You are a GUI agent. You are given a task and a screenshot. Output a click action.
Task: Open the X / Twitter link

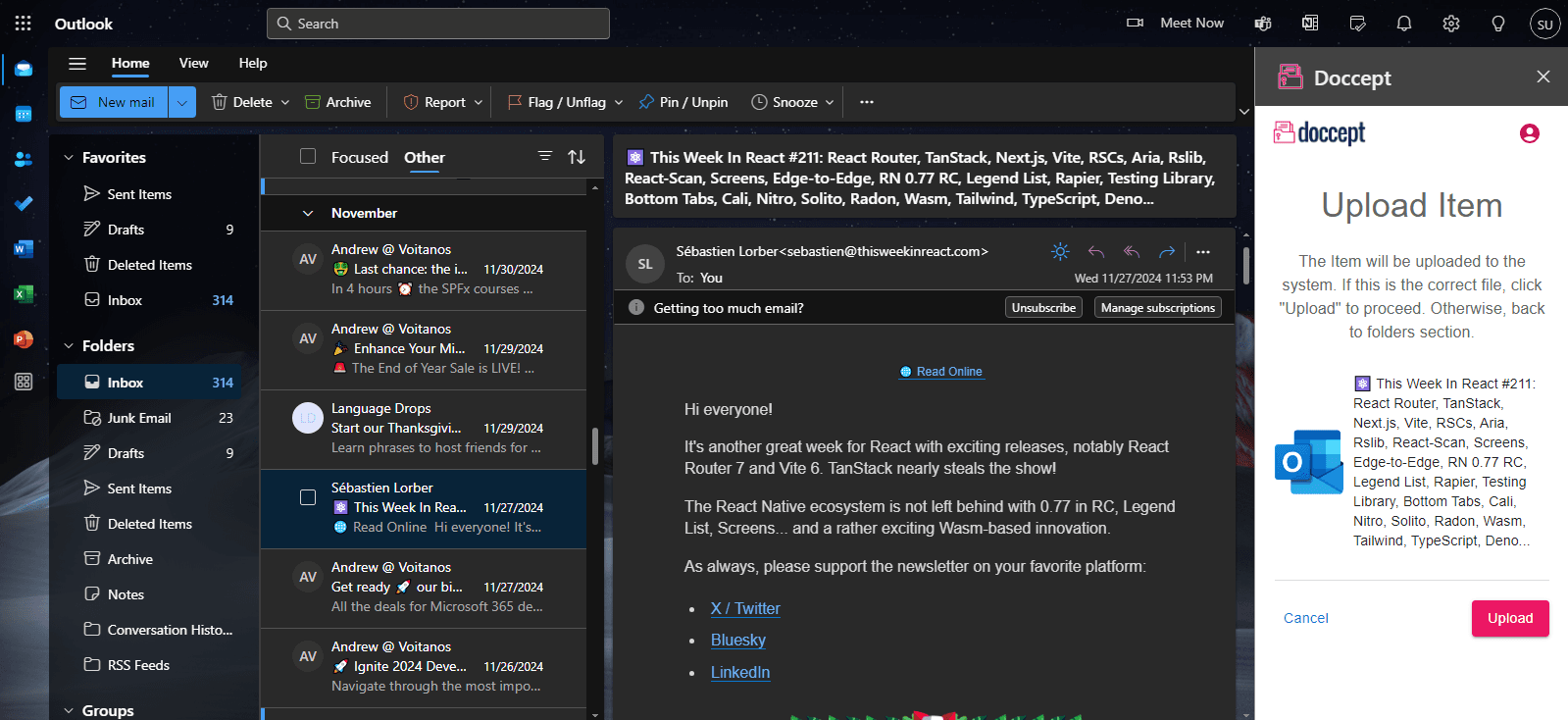(745, 608)
